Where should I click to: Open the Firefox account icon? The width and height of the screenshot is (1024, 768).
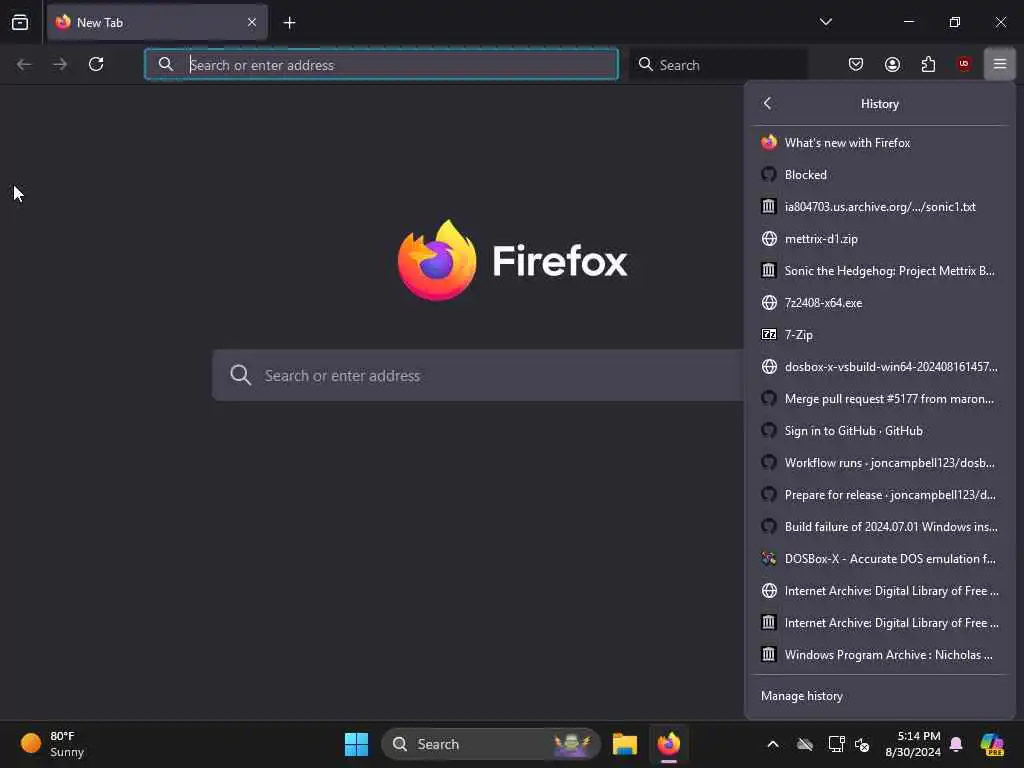pyautogui.click(x=892, y=64)
